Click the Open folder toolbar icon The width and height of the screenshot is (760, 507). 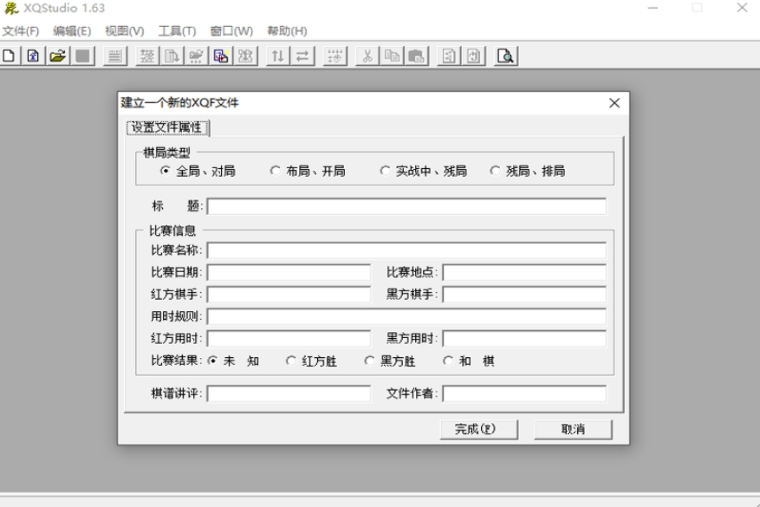tap(58, 56)
